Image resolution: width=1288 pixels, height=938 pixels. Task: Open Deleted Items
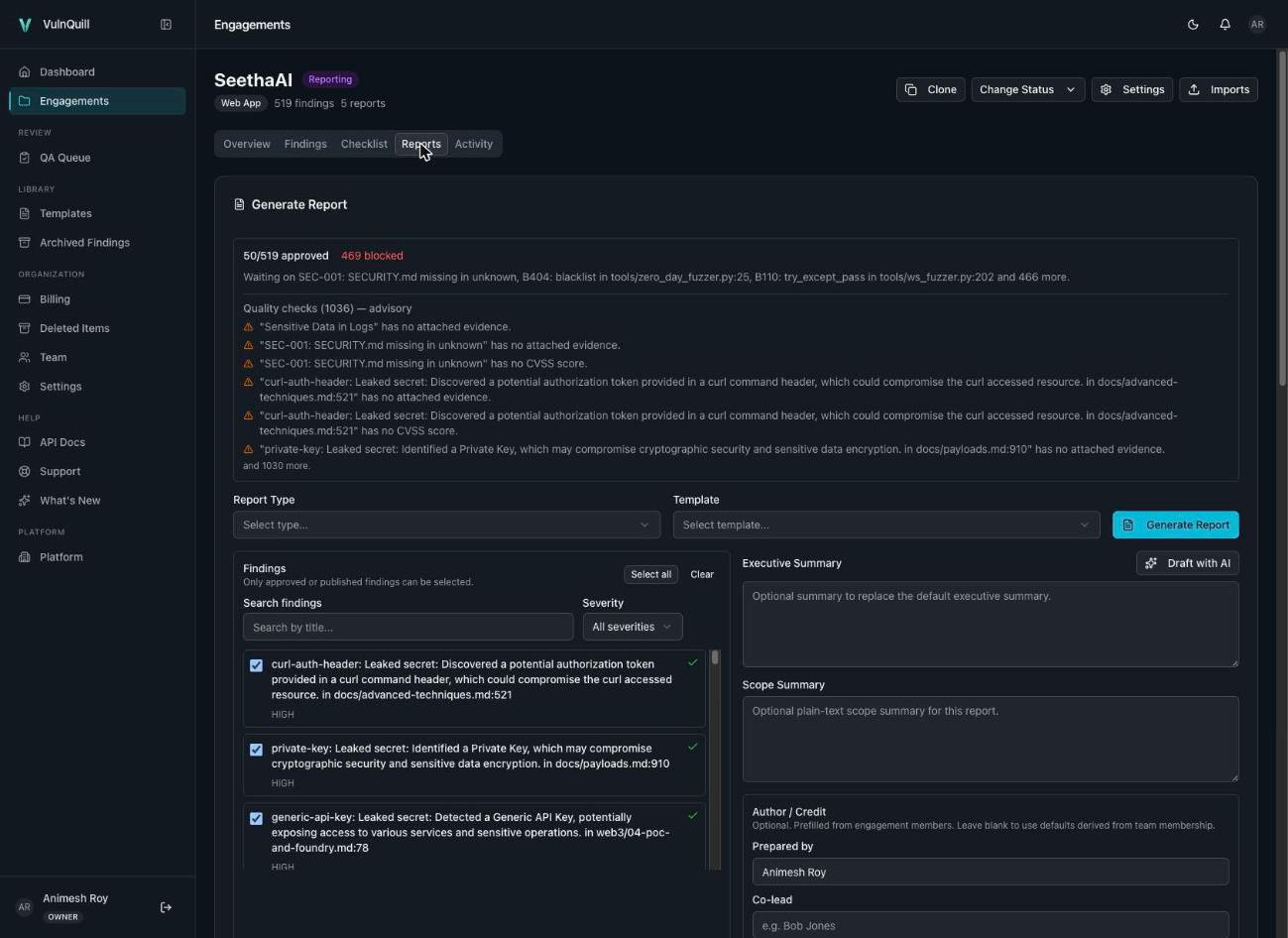(97, 328)
